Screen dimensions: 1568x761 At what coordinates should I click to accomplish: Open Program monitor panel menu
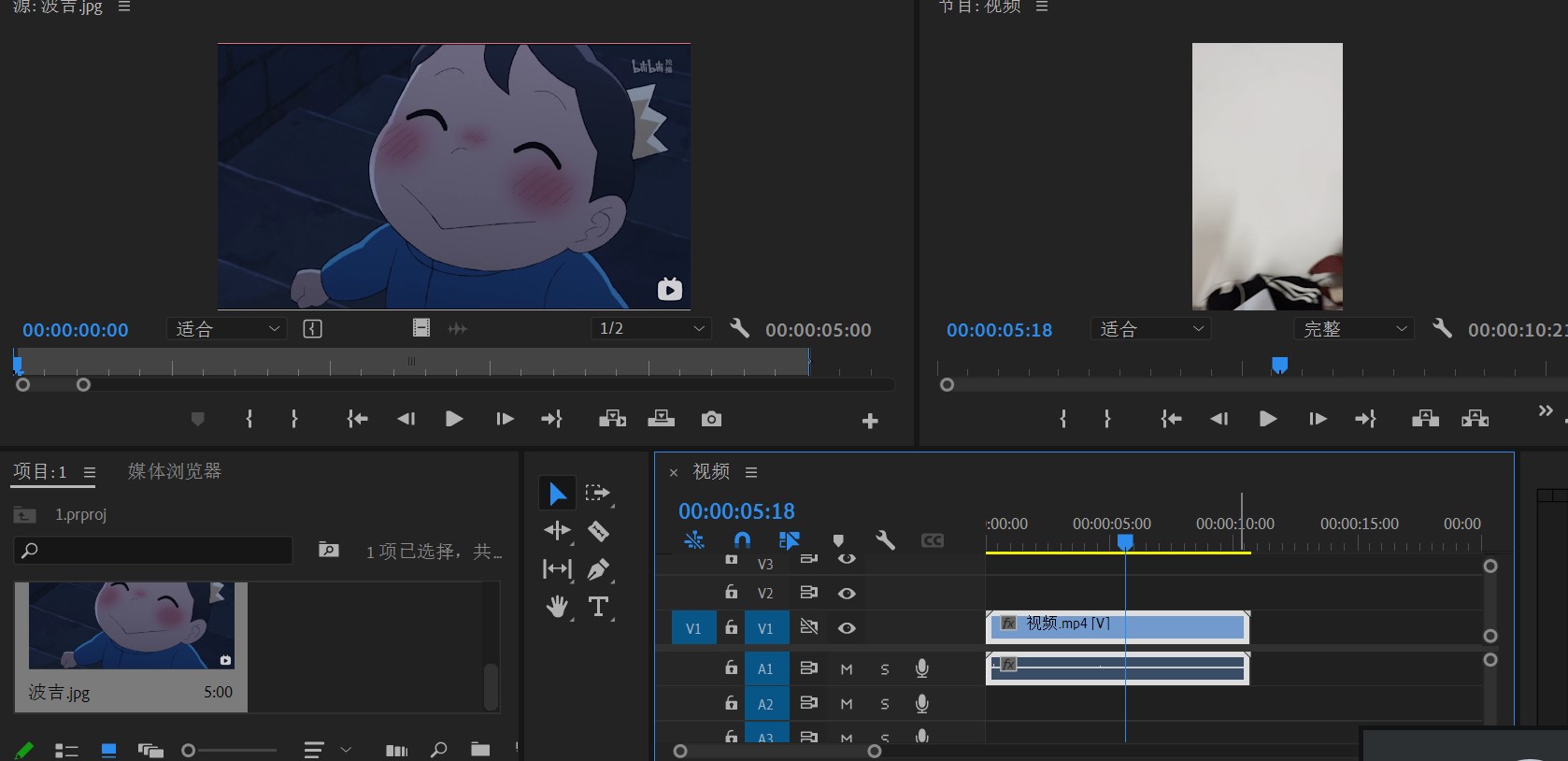(x=1042, y=7)
